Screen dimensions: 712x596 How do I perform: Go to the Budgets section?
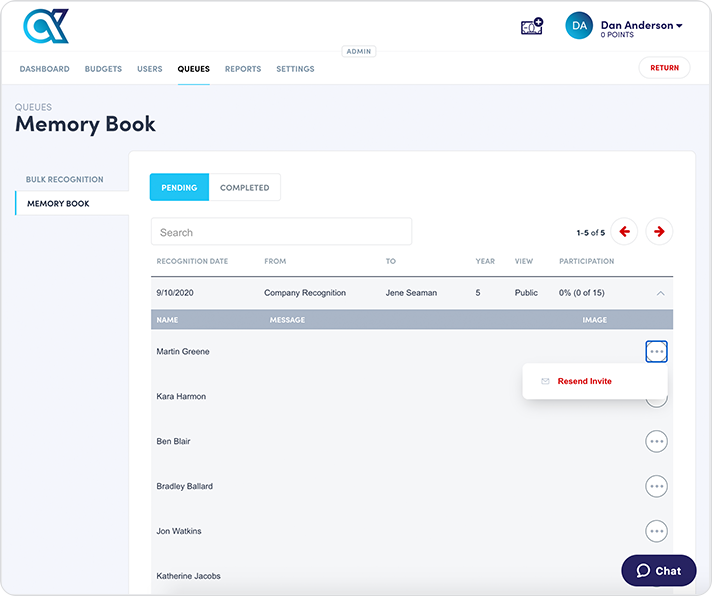point(103,69)
